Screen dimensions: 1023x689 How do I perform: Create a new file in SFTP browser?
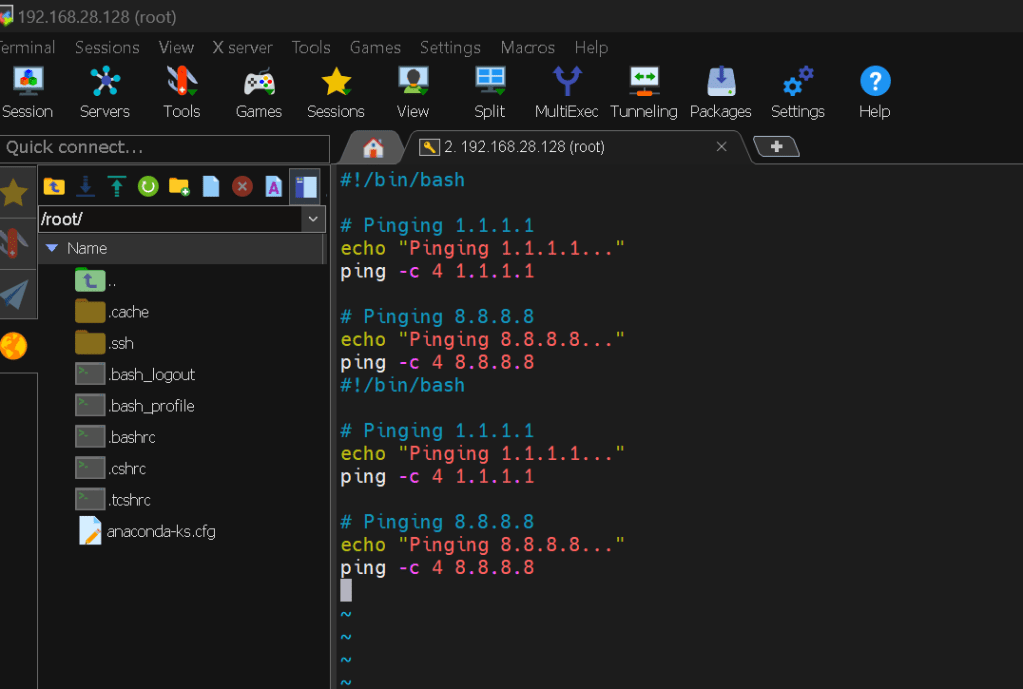(x=211, y=187)
